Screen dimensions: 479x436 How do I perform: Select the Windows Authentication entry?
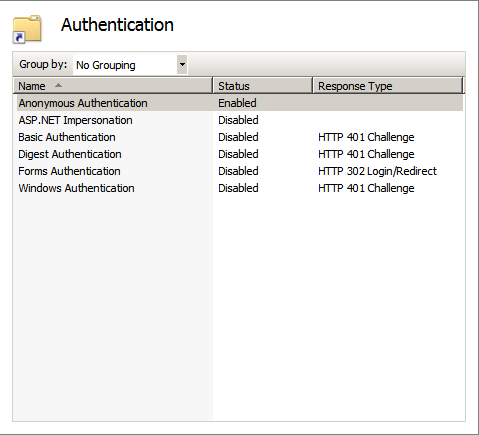point(76,188)
